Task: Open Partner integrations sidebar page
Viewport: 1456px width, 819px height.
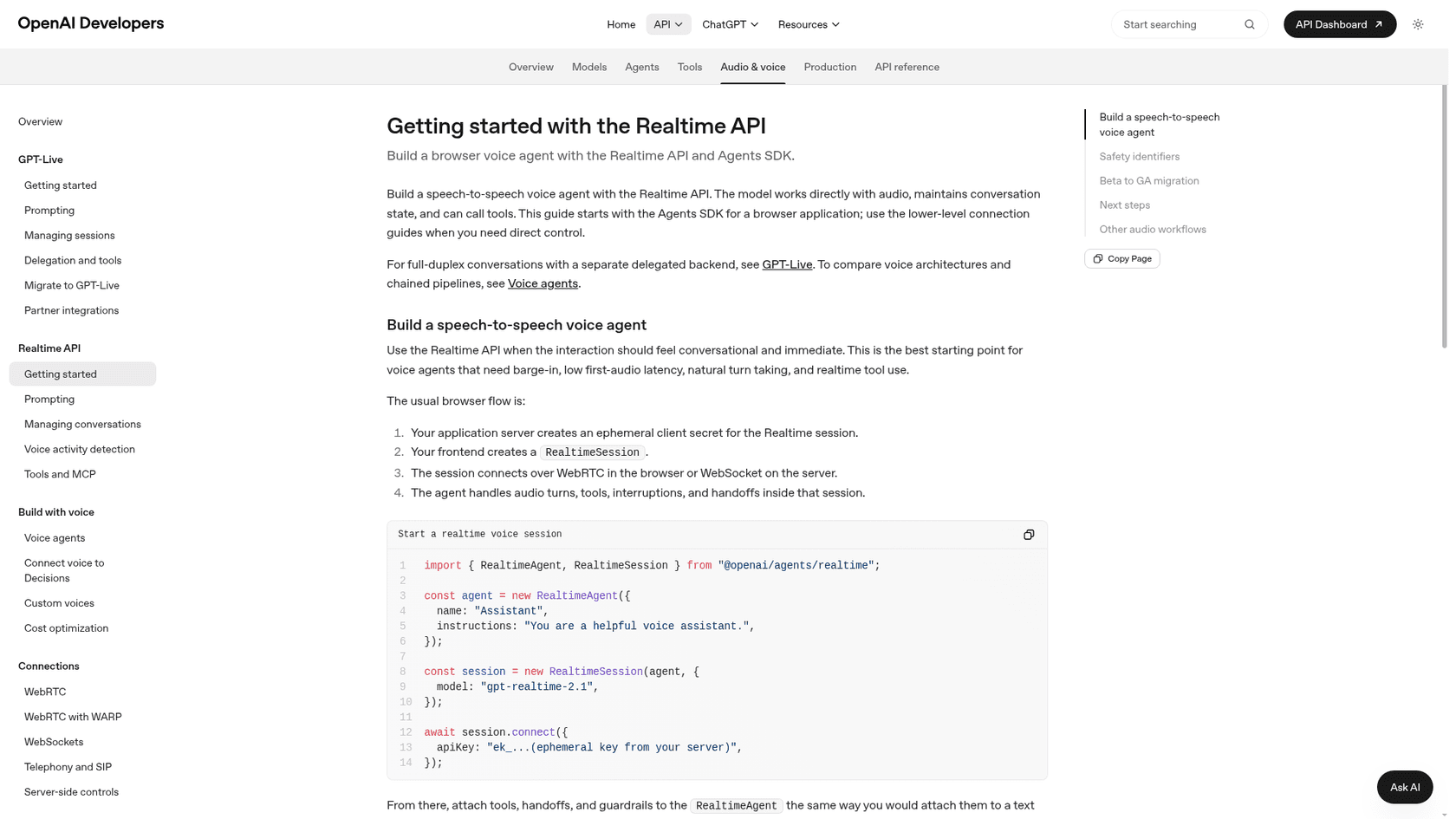Action: click(x=72, y=310)
